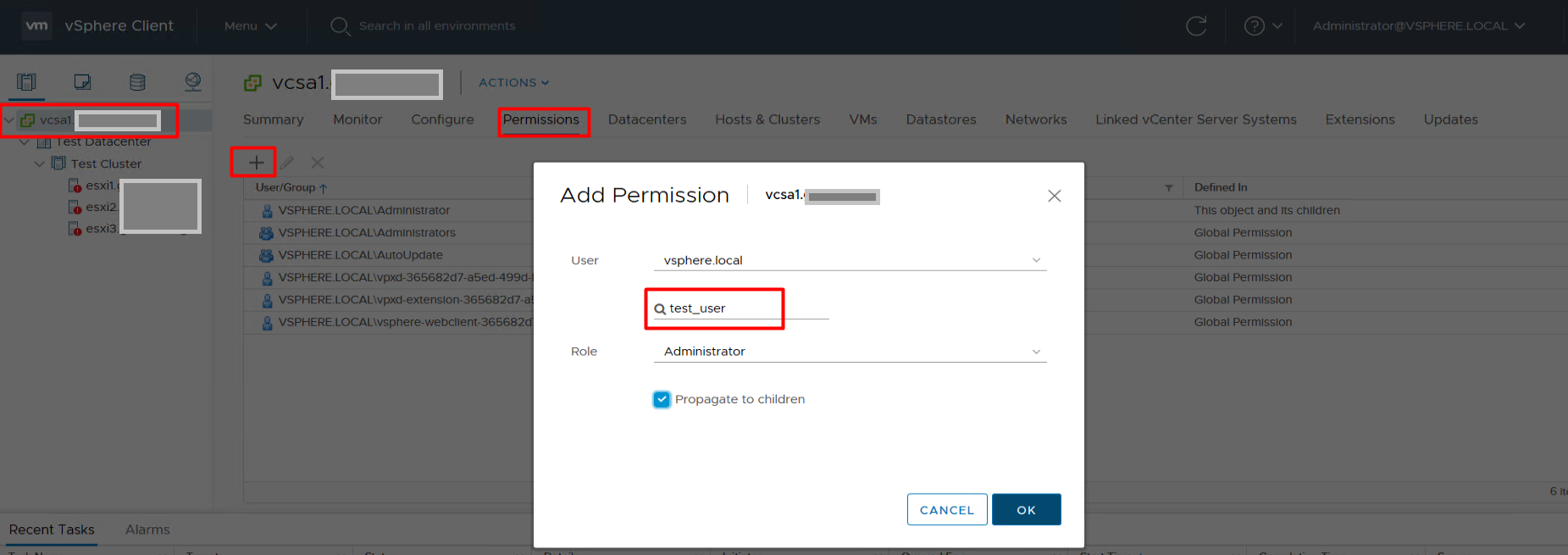Sort by the User/Group column header
Image resolution: width=1568 pixels, height=555 pixels.
[x=291, y=187]
